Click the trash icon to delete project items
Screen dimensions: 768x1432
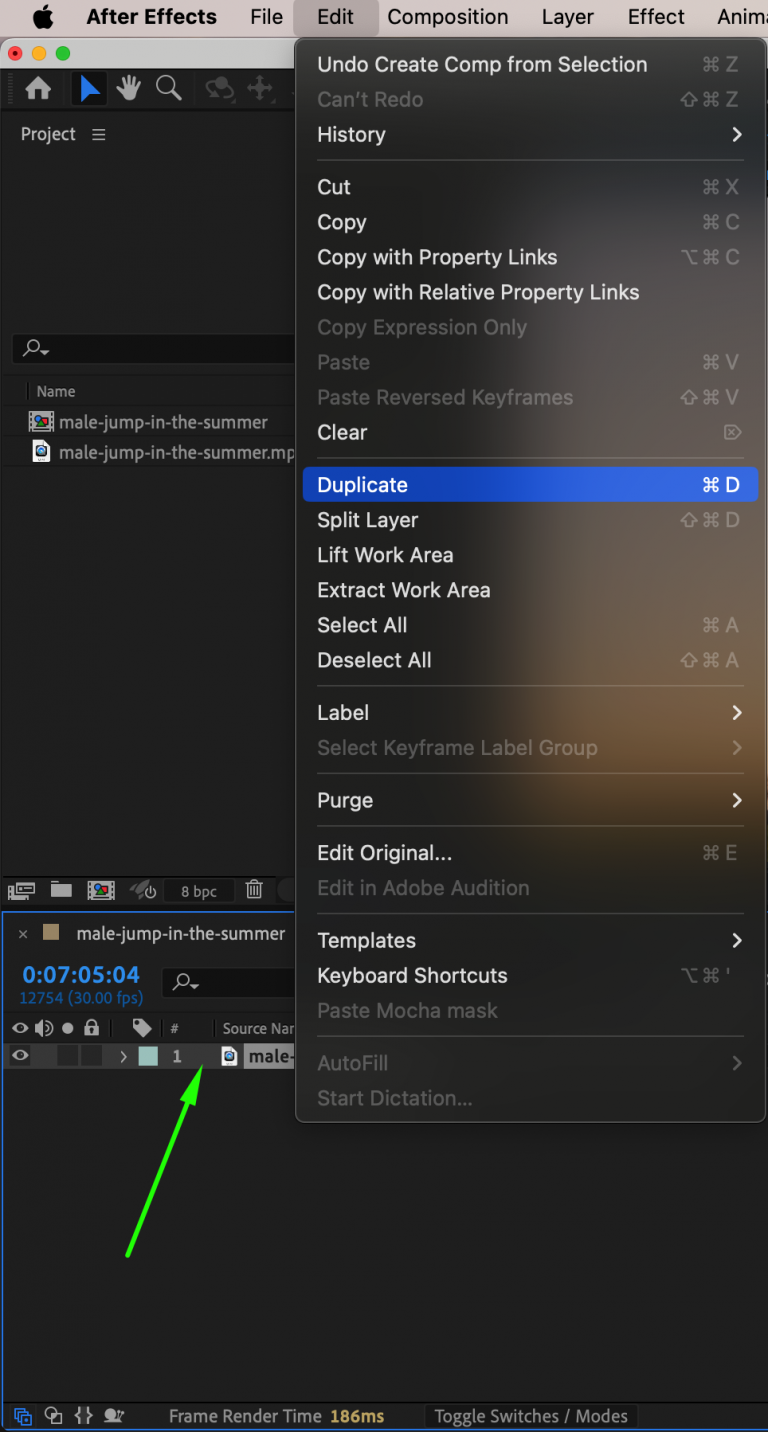[254, 889]
